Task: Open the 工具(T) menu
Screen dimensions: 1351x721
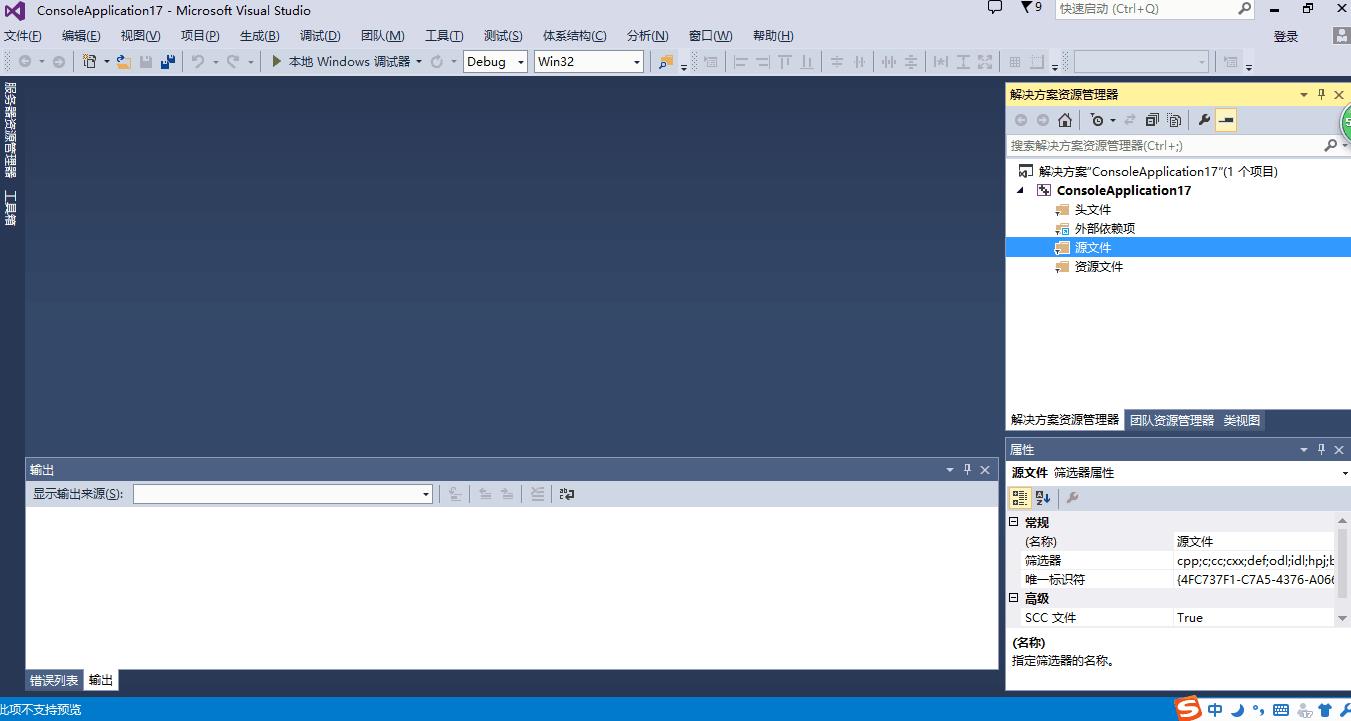Action: tap(444, 36)
